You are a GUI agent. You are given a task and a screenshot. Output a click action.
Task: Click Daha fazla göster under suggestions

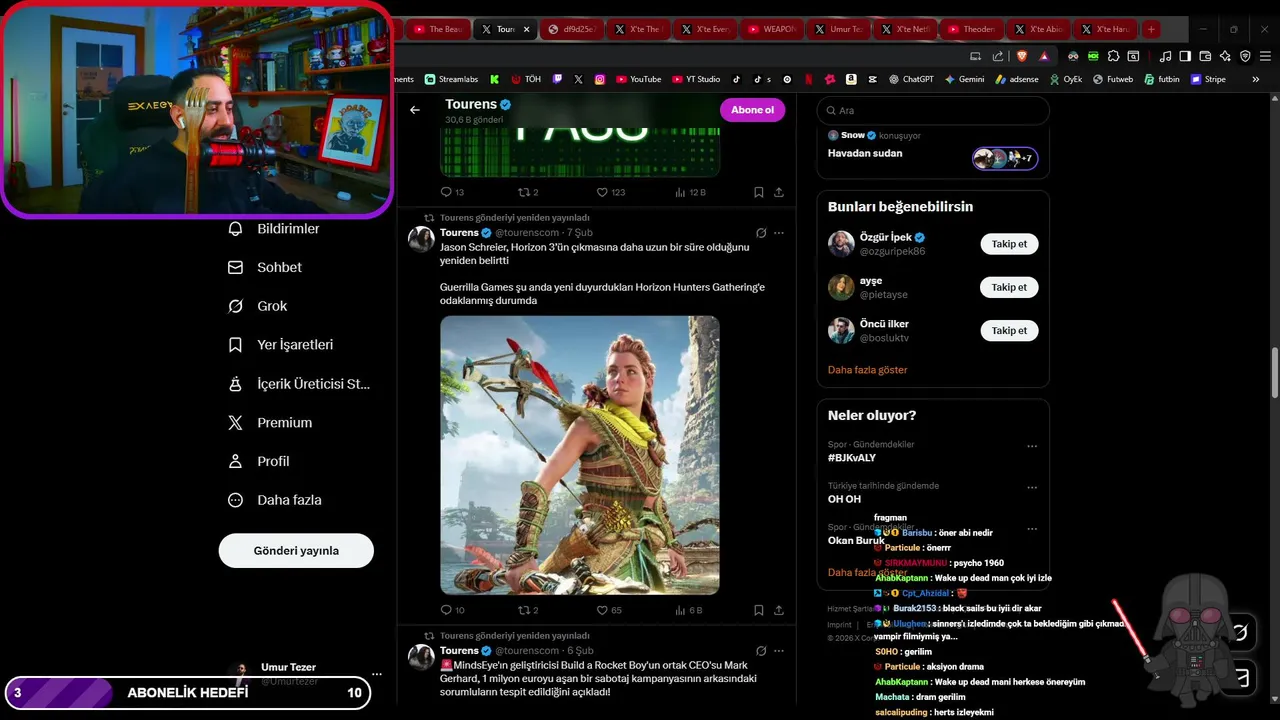[867, 370]
